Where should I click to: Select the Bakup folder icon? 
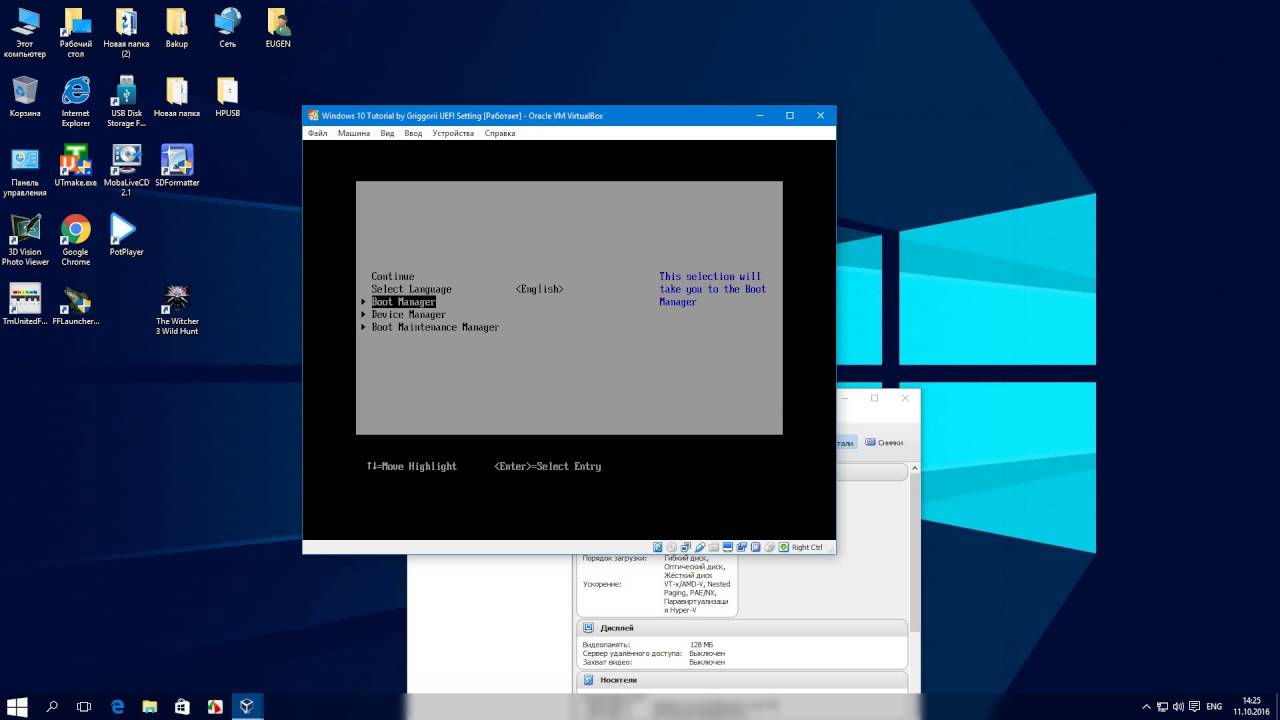point(177,29)
